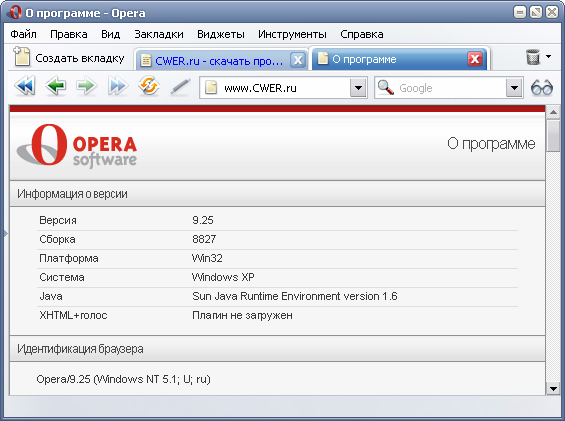Open the Виджеты menu

point(221,34)
